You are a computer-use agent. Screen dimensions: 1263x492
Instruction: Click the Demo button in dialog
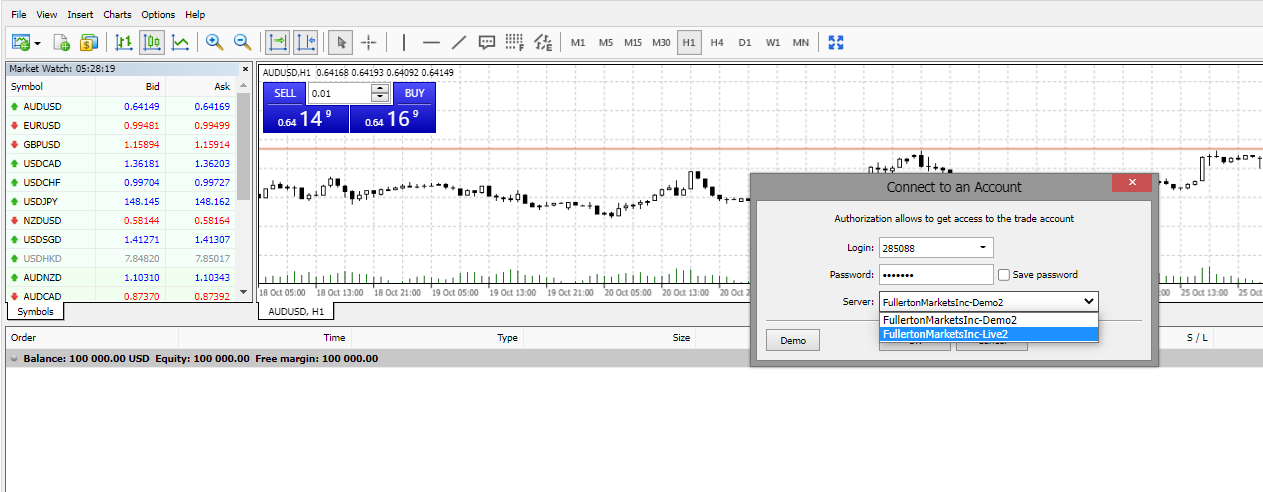click(x=793, y=340)
